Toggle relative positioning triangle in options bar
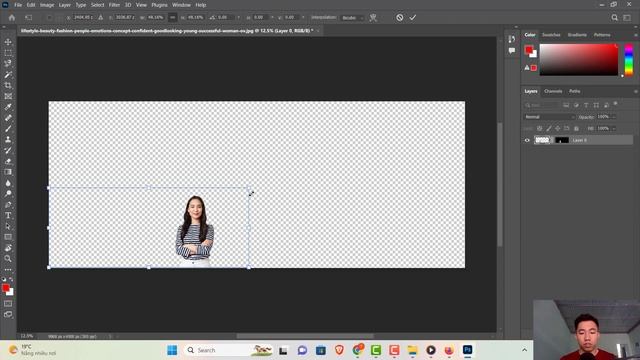This screenshot has width=640, height=360. point(100,18)
